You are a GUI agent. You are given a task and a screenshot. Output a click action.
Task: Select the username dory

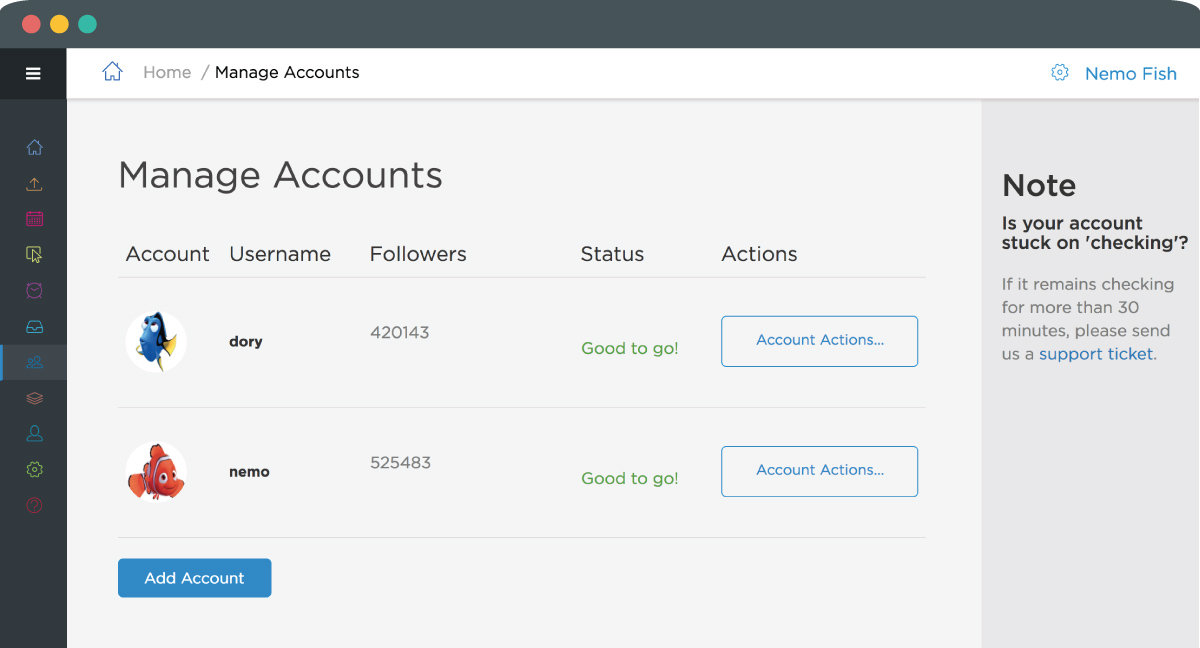pyautogui.click(x=246, y=341)
